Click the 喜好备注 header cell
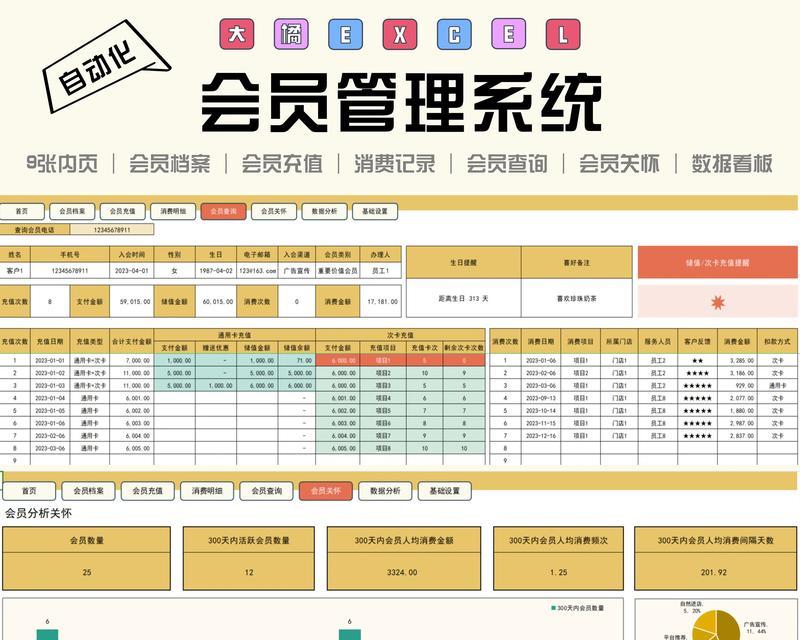 coord(577,262)
